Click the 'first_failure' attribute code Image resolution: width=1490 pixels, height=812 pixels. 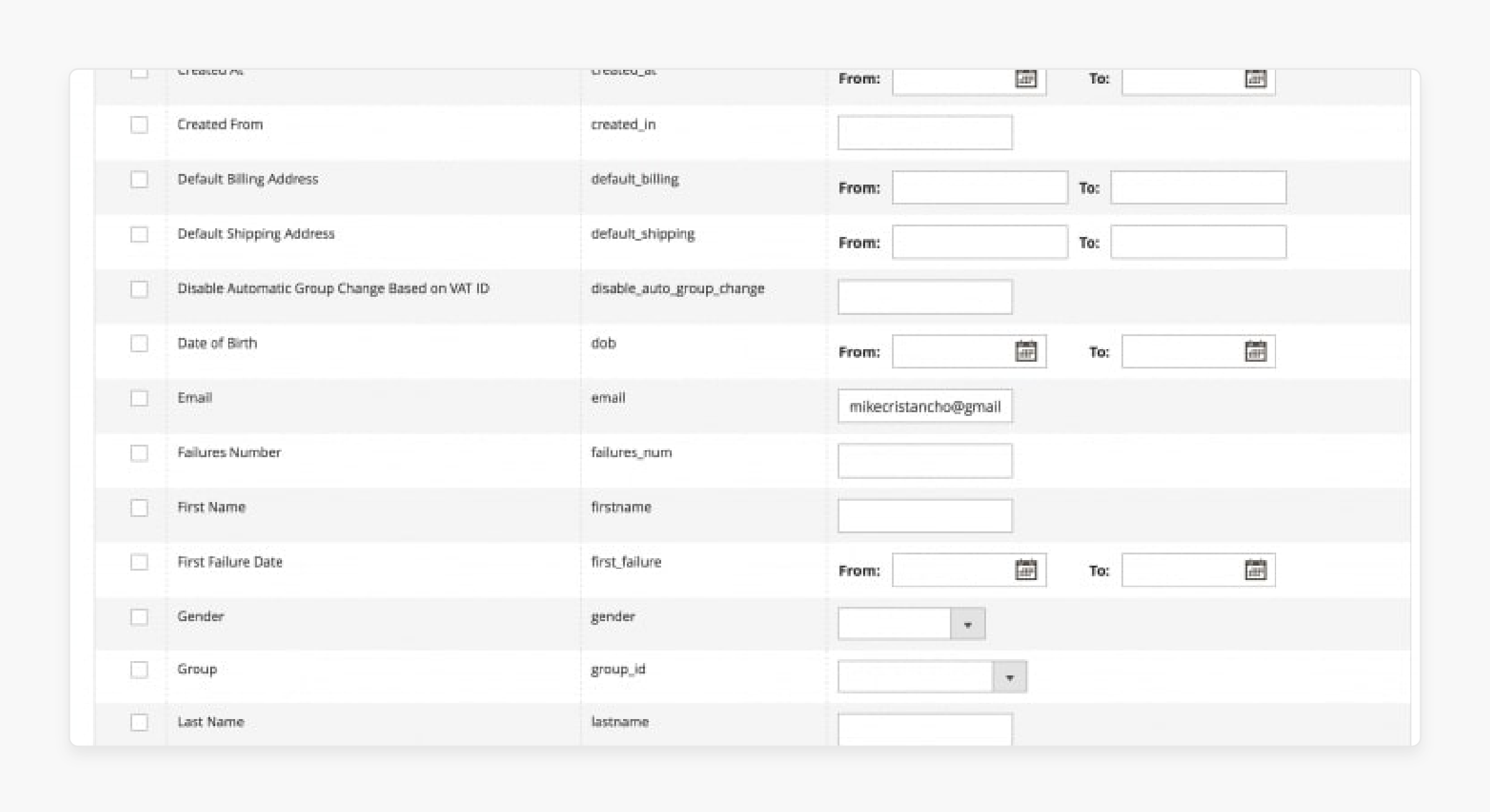[626, 562]
